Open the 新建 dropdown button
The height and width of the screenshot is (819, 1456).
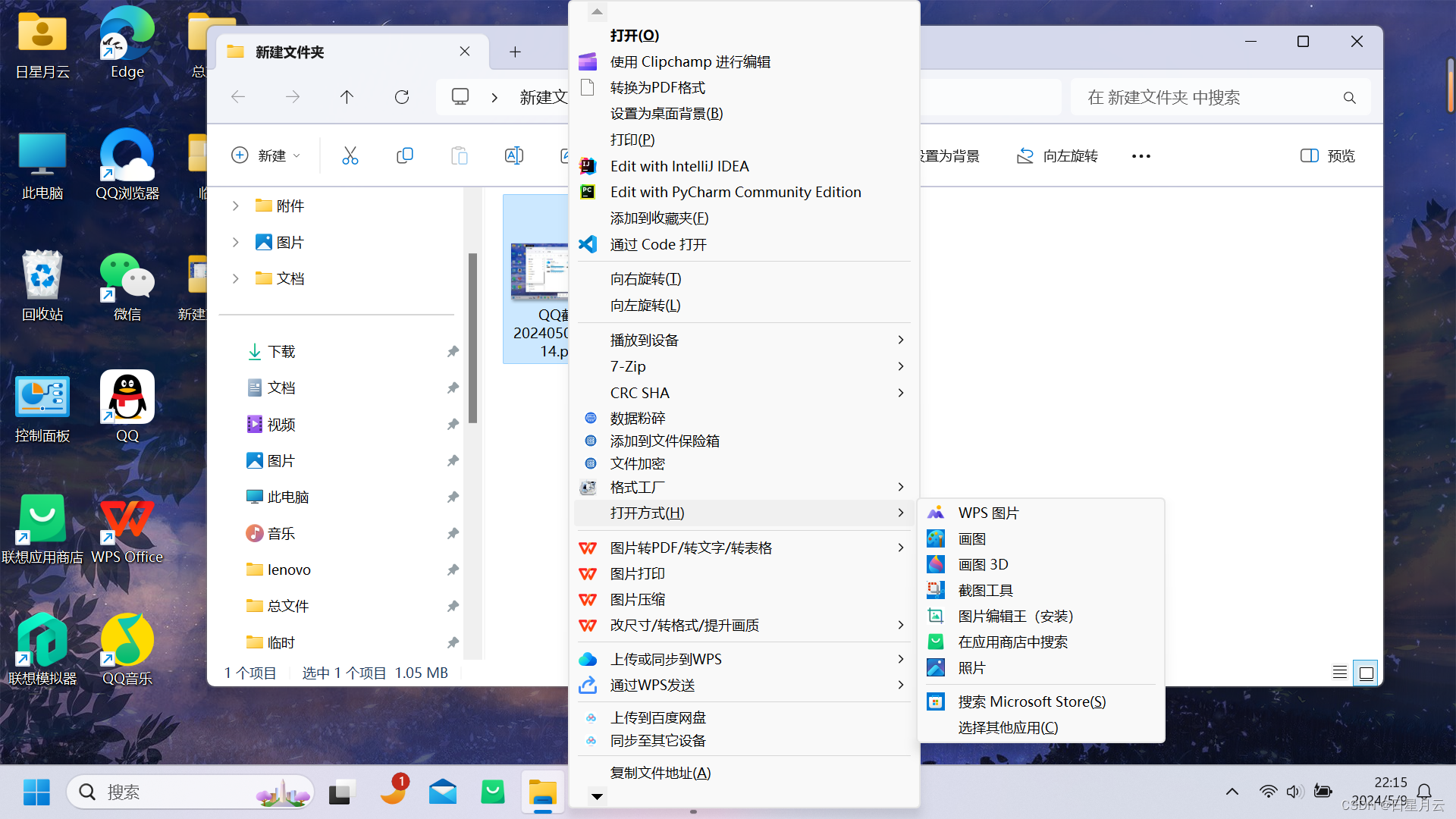point(266,155)
